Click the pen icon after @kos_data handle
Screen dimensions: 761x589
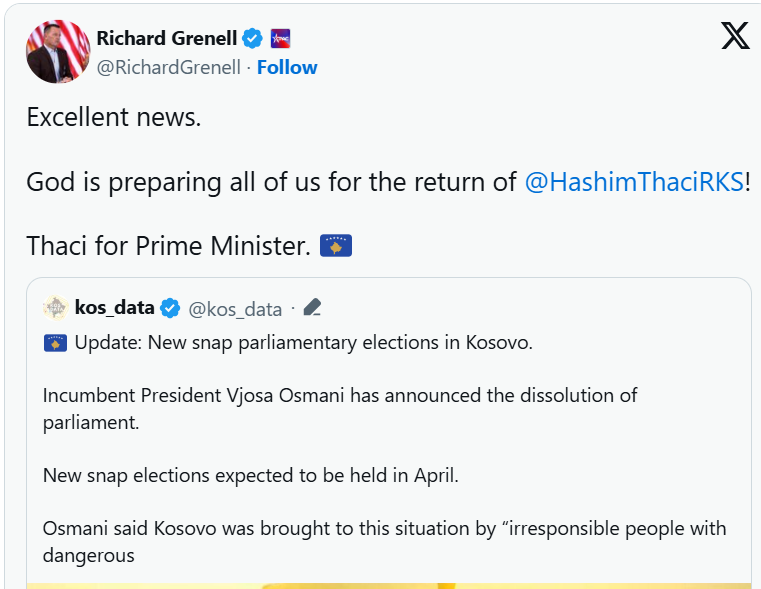312,308
